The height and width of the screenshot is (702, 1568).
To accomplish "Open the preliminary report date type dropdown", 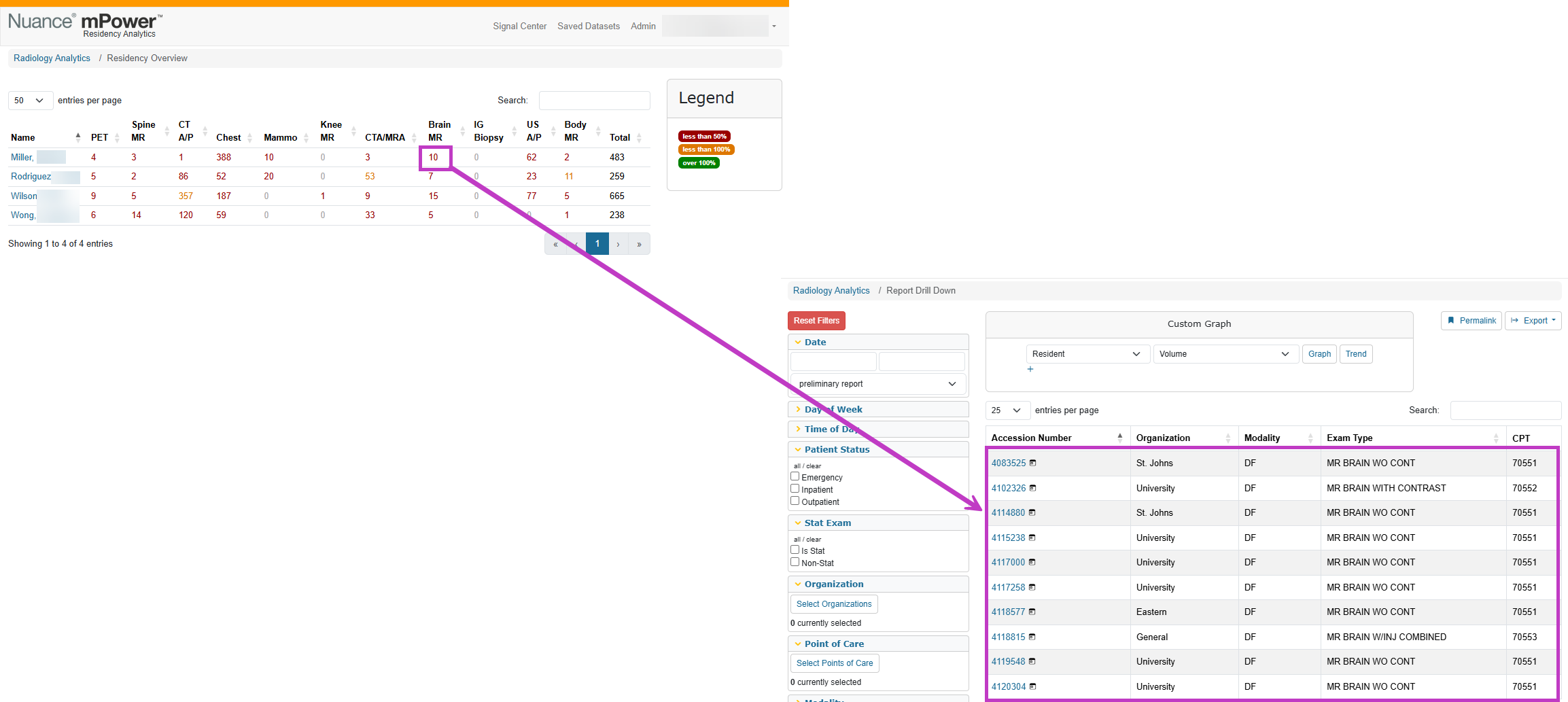I will 877,384.
